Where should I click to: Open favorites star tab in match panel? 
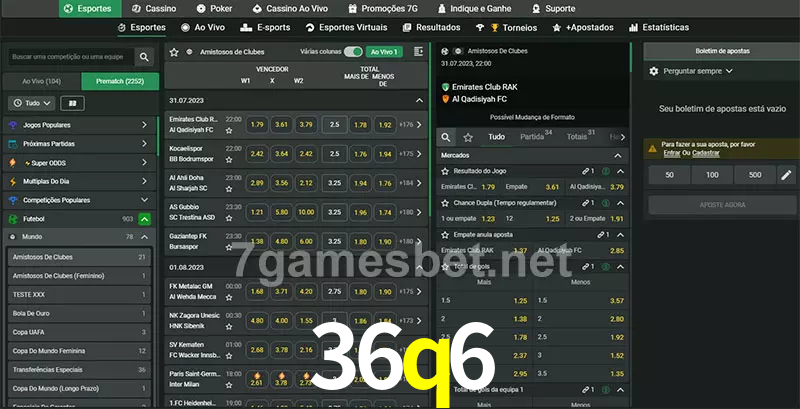click(x=468, y=137)
